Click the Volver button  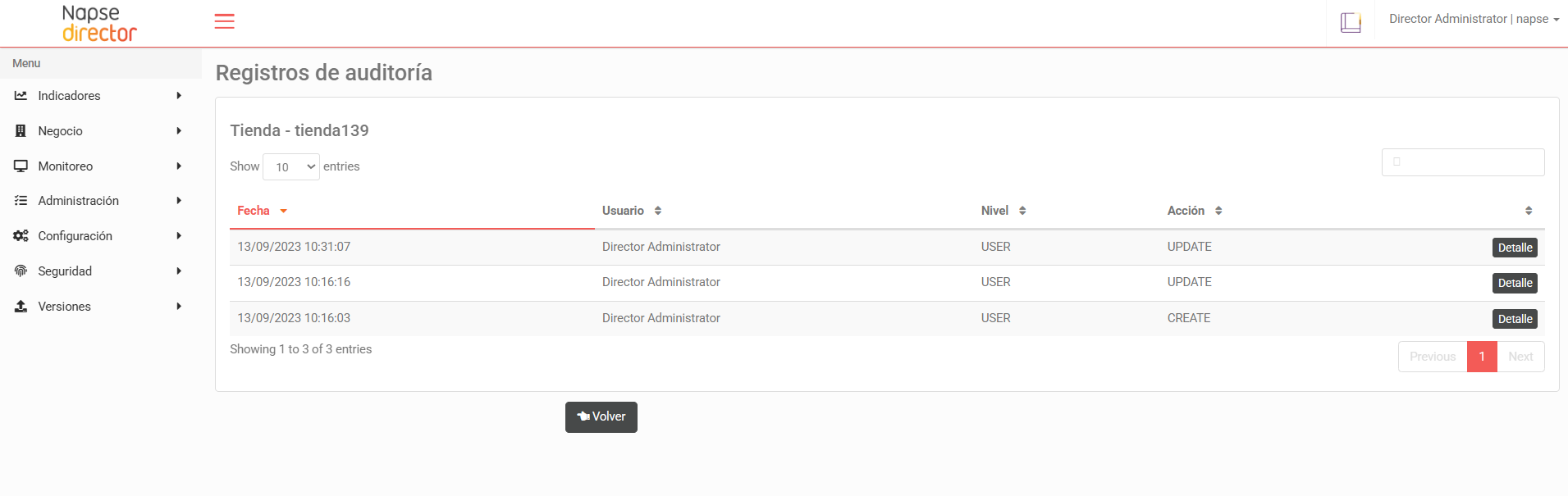[601, 417]
